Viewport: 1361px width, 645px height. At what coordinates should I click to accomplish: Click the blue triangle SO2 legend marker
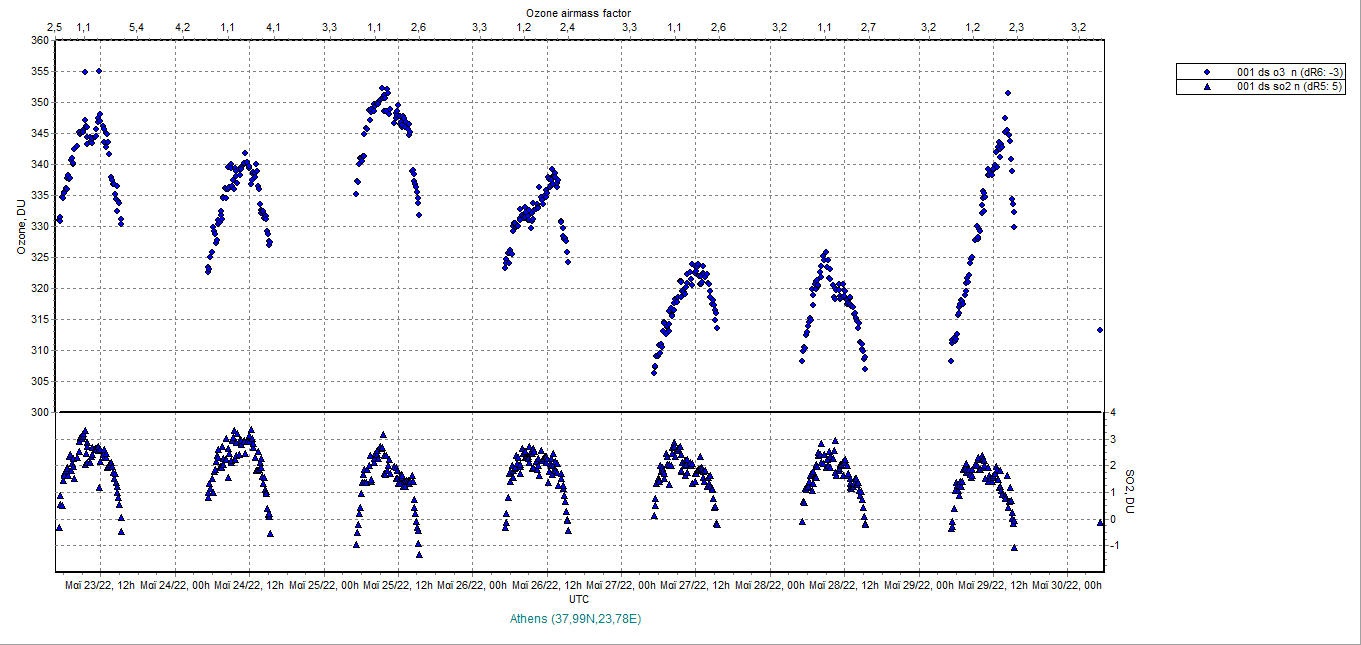point(1207,87)
